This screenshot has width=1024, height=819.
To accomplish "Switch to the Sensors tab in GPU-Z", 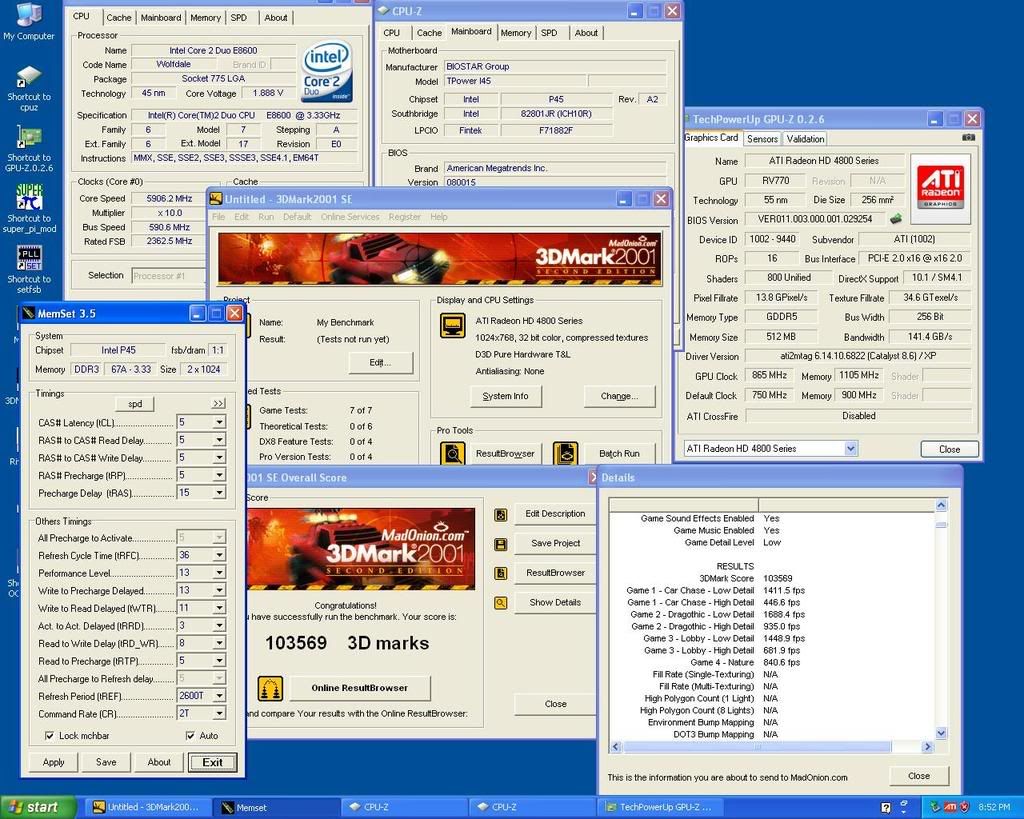I will [762, 138].
